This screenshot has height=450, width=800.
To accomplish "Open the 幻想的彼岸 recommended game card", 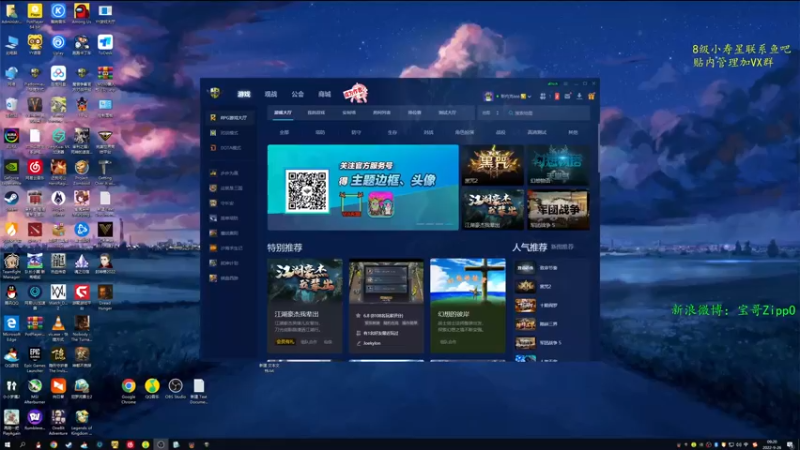I will tap(467, 306).
